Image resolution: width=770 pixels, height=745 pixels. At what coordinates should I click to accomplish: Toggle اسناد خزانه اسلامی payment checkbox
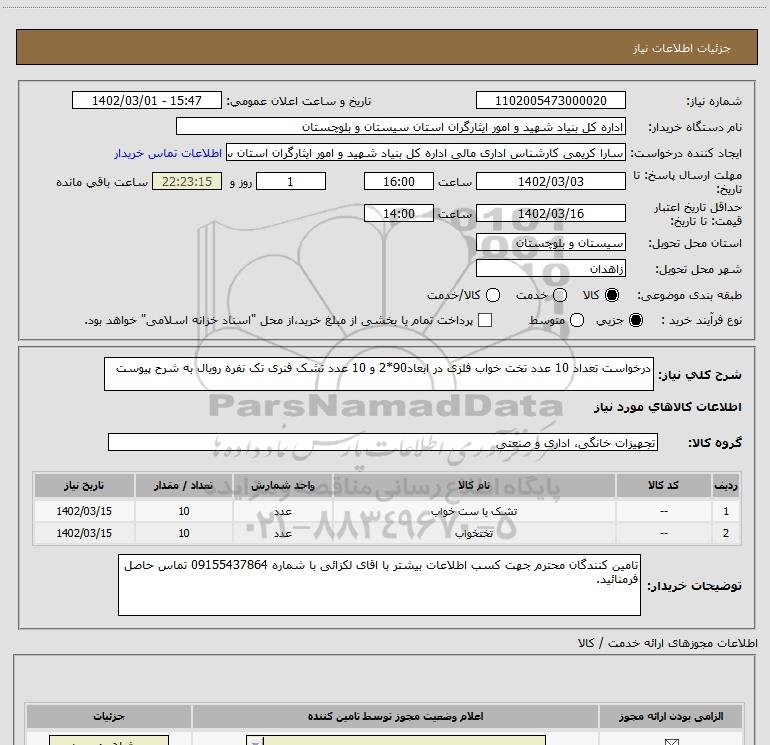pos(485,320)
